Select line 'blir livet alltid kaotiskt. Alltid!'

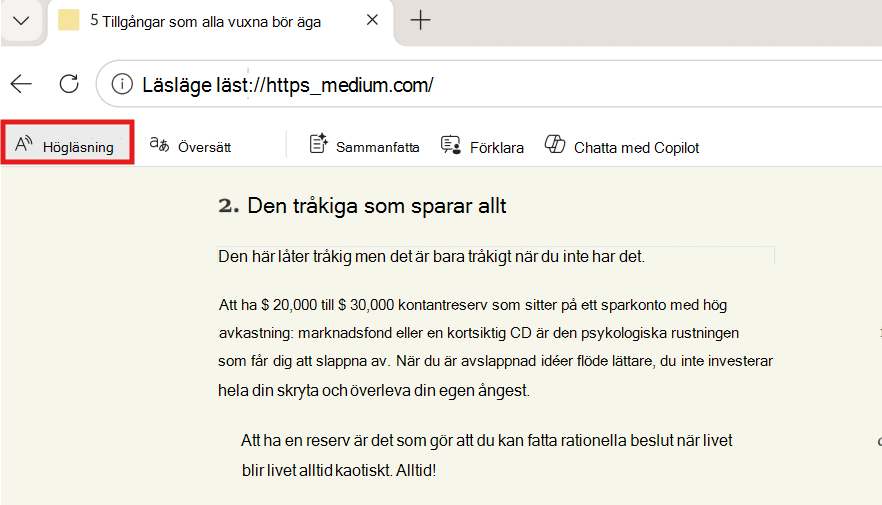pyautogui.click(x=339, y=470)
